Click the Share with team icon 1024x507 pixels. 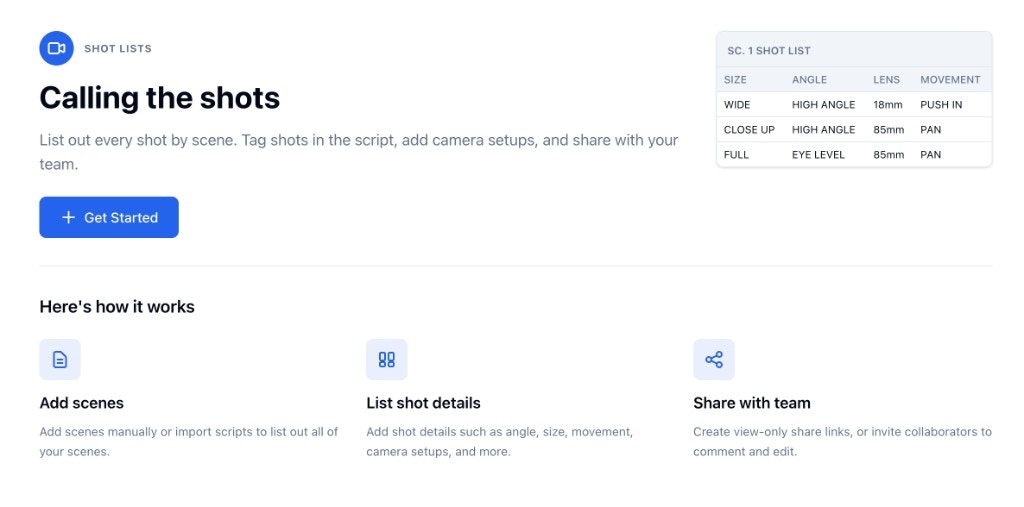pyautogui.click(x=714, y=359)
